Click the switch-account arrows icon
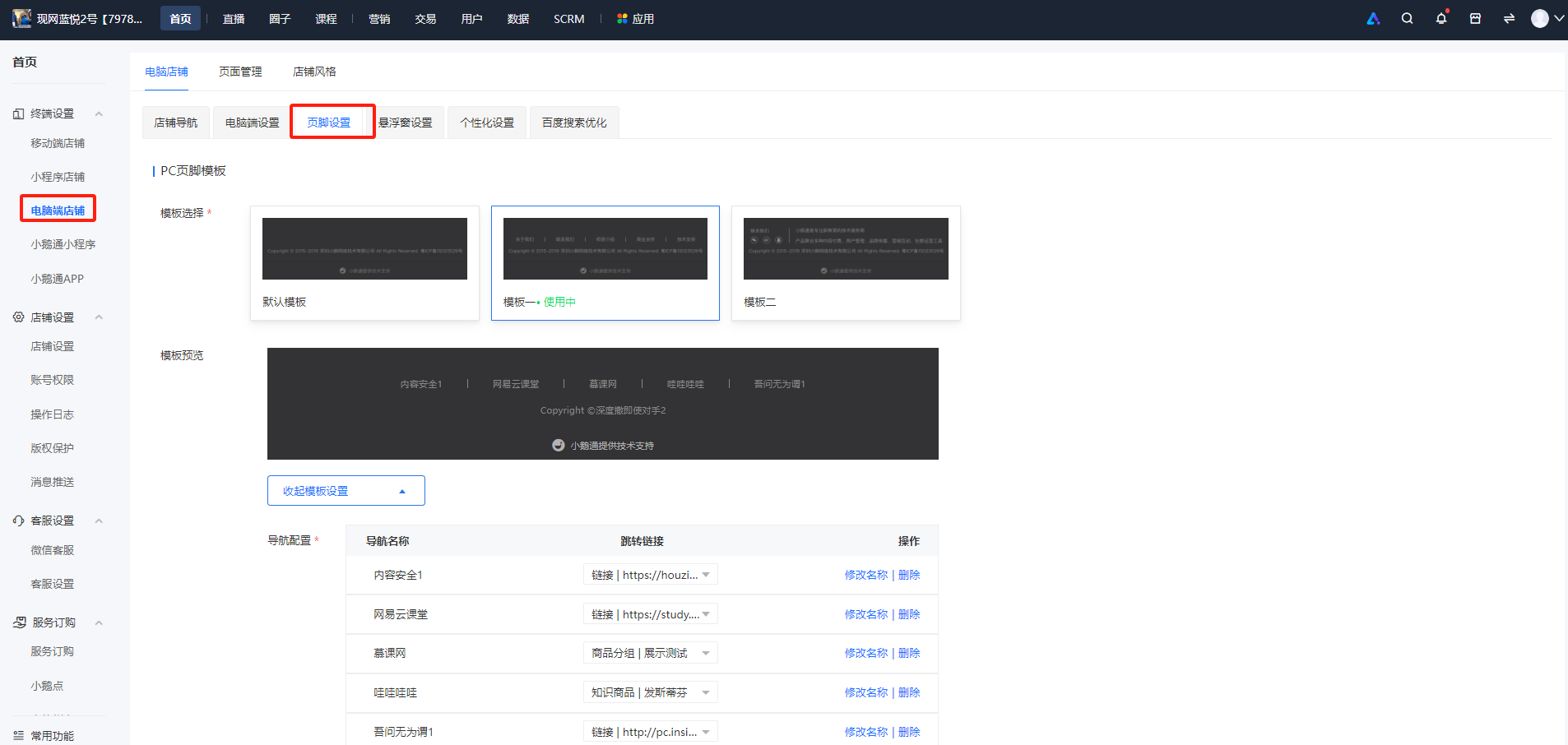Screen dimensions: 1568x745 [x=1509, y=18]
